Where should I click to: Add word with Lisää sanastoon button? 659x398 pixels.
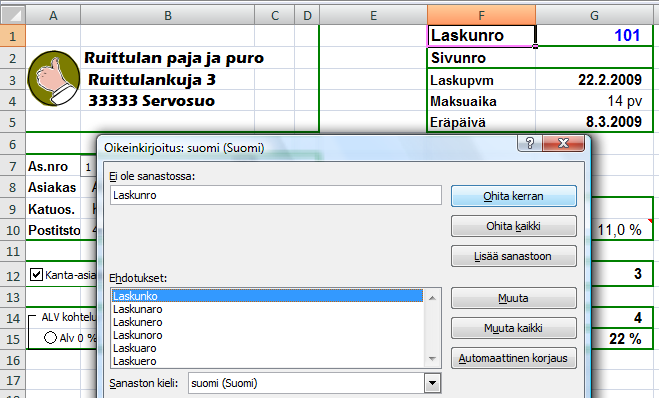click(x=514, y=256)
